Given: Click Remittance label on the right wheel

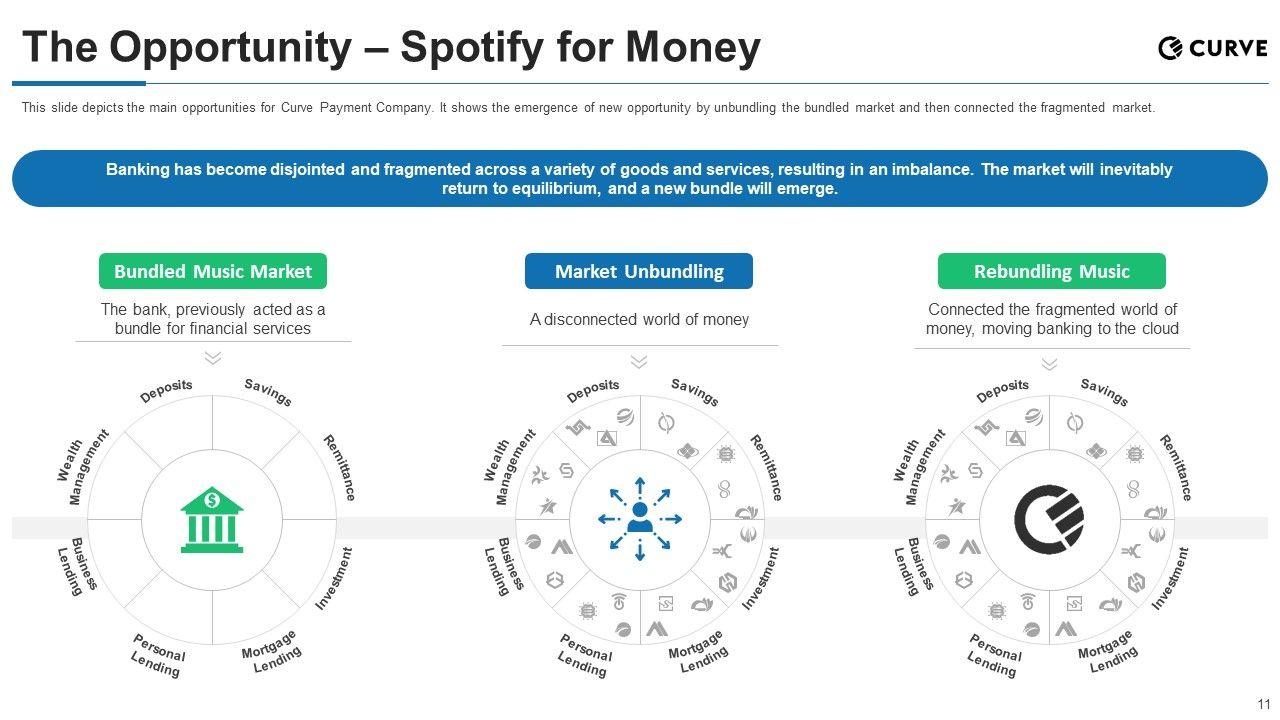Looking at the screenshot, I should click(1176, 467).
